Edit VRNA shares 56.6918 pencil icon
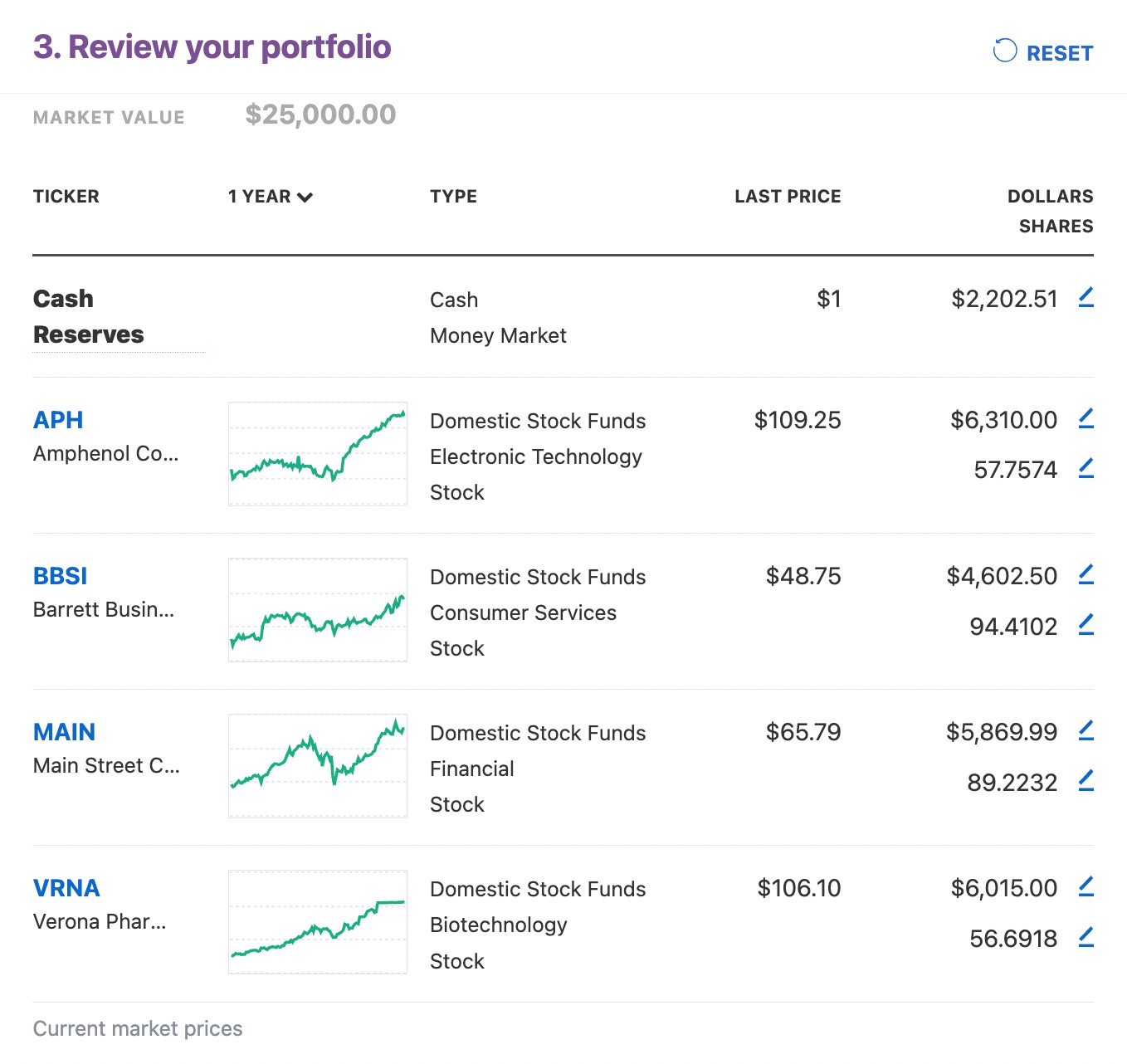1127x1064 pixels. point(1086,937)
